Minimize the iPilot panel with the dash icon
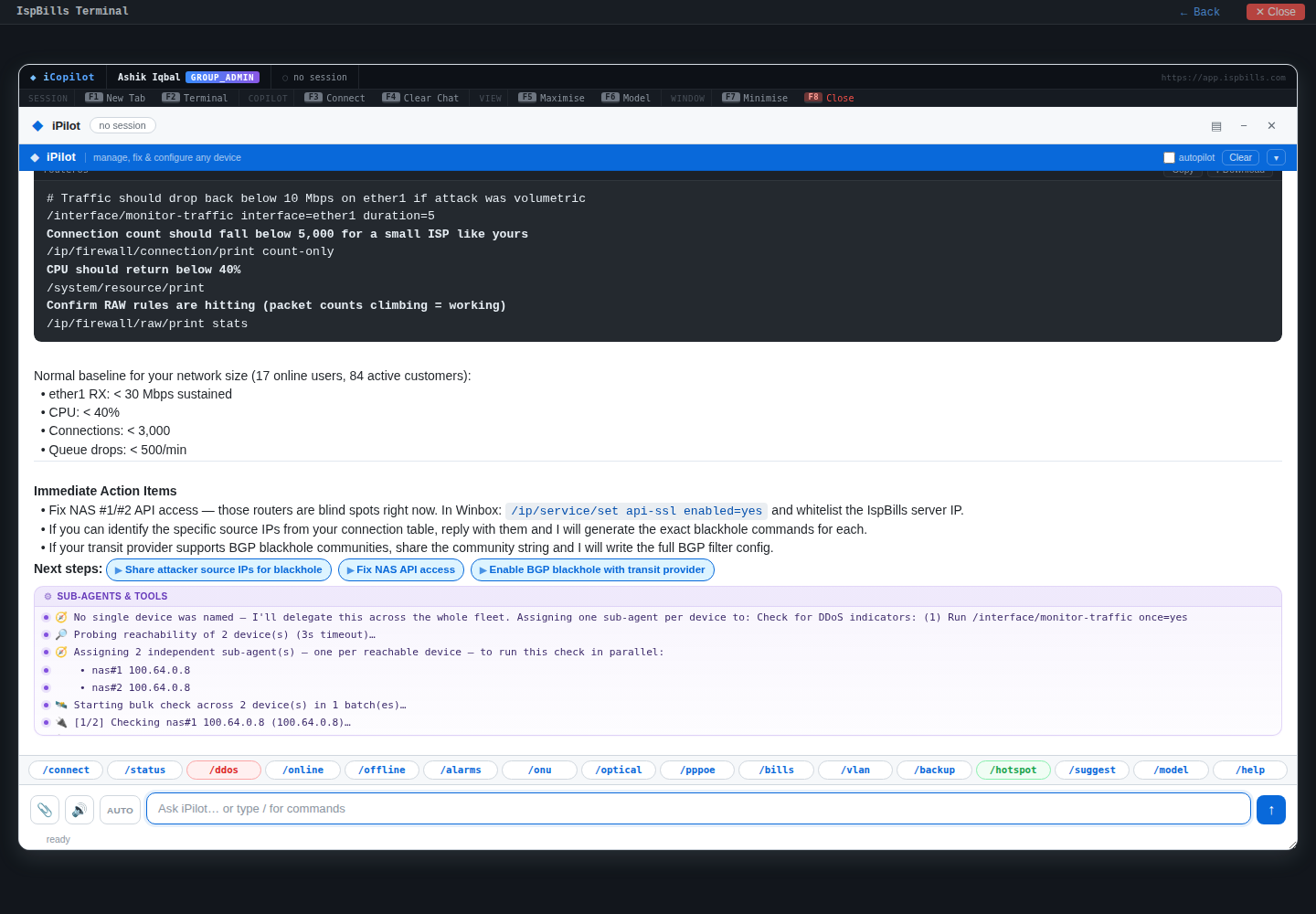1316x914 pixels. (1244, 126)
